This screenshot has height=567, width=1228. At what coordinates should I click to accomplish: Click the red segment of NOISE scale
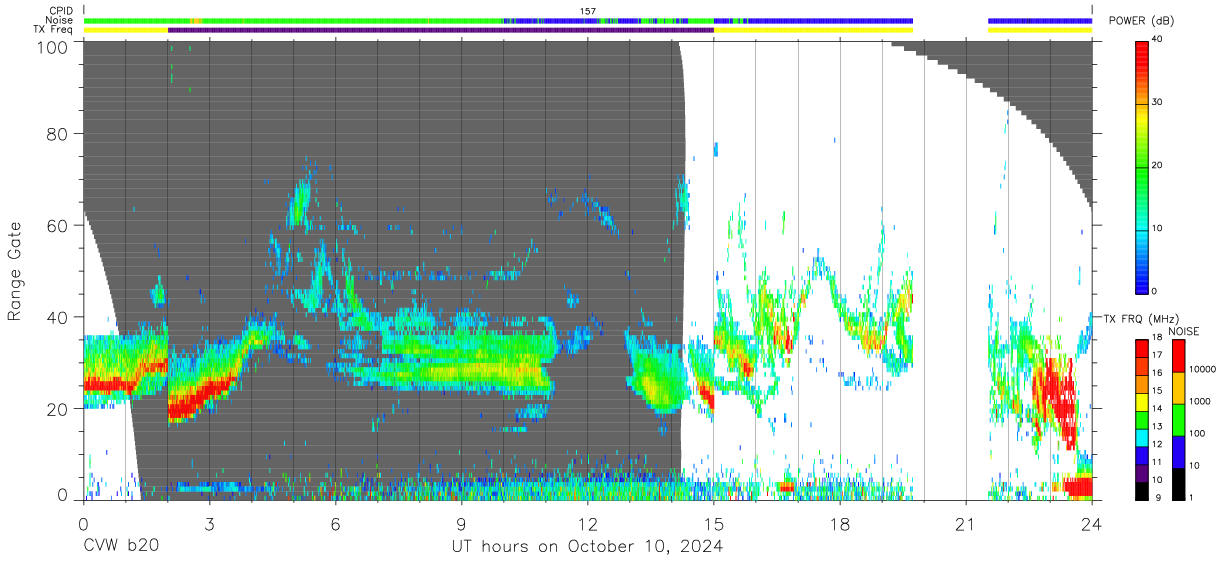point(1179,355)
